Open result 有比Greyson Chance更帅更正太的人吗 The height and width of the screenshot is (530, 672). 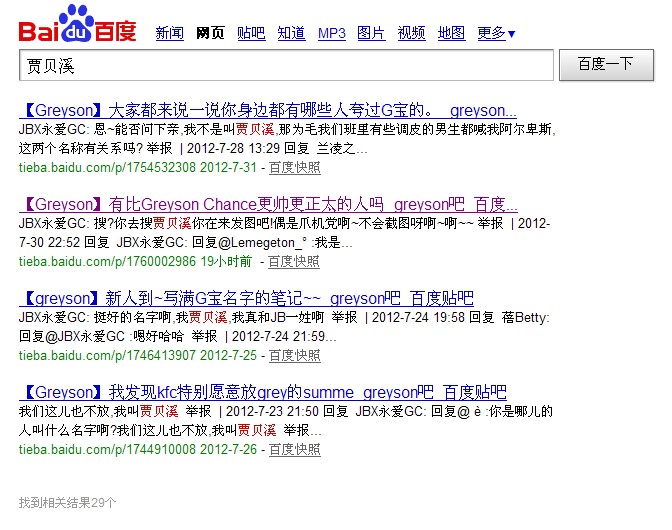[x=268, y=204]
